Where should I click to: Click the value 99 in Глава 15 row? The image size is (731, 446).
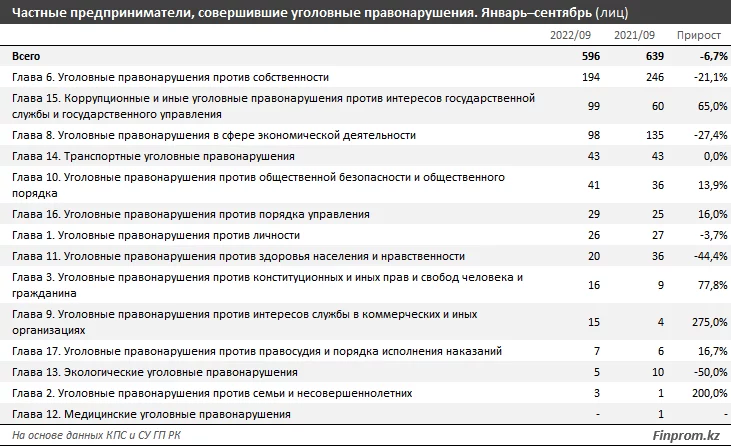point(593,106)
